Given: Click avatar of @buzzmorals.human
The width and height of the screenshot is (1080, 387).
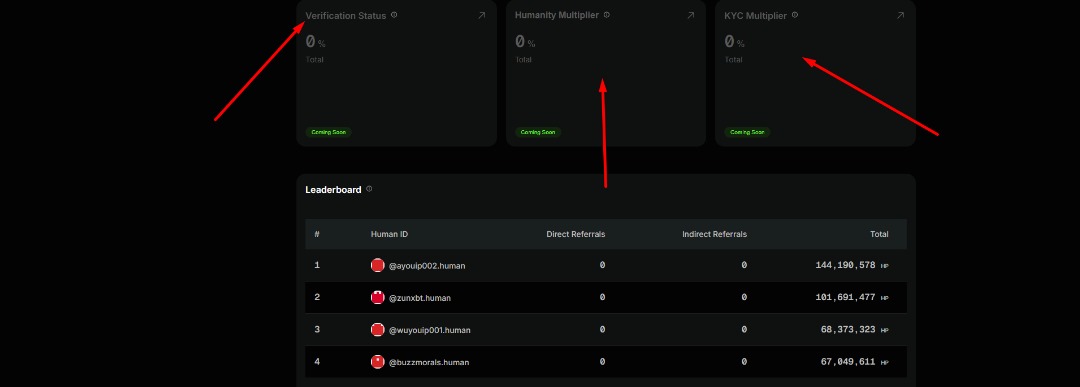Looking at the screenshot, I should click(377, 362).
